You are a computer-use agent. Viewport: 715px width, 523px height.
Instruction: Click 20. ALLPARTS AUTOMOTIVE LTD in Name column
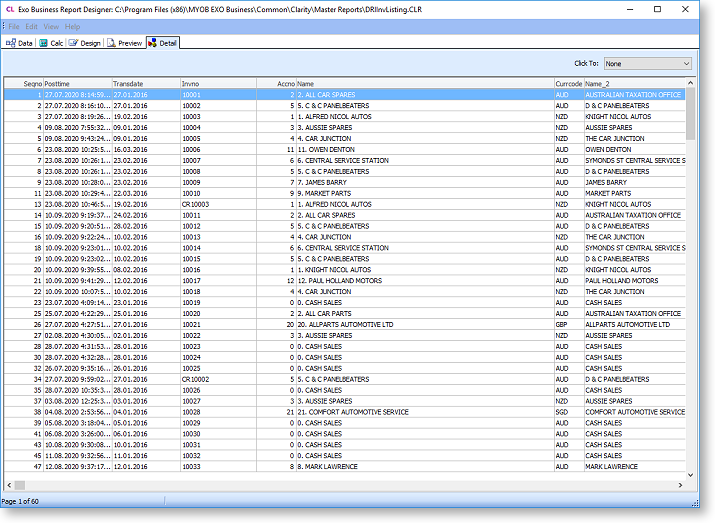coord(345,325)
